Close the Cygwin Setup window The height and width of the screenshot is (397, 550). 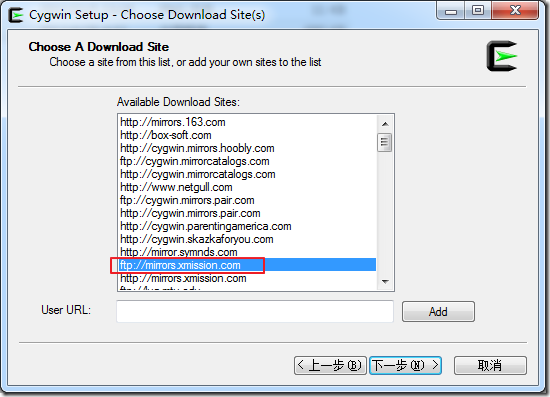click(x=515, y=11)
